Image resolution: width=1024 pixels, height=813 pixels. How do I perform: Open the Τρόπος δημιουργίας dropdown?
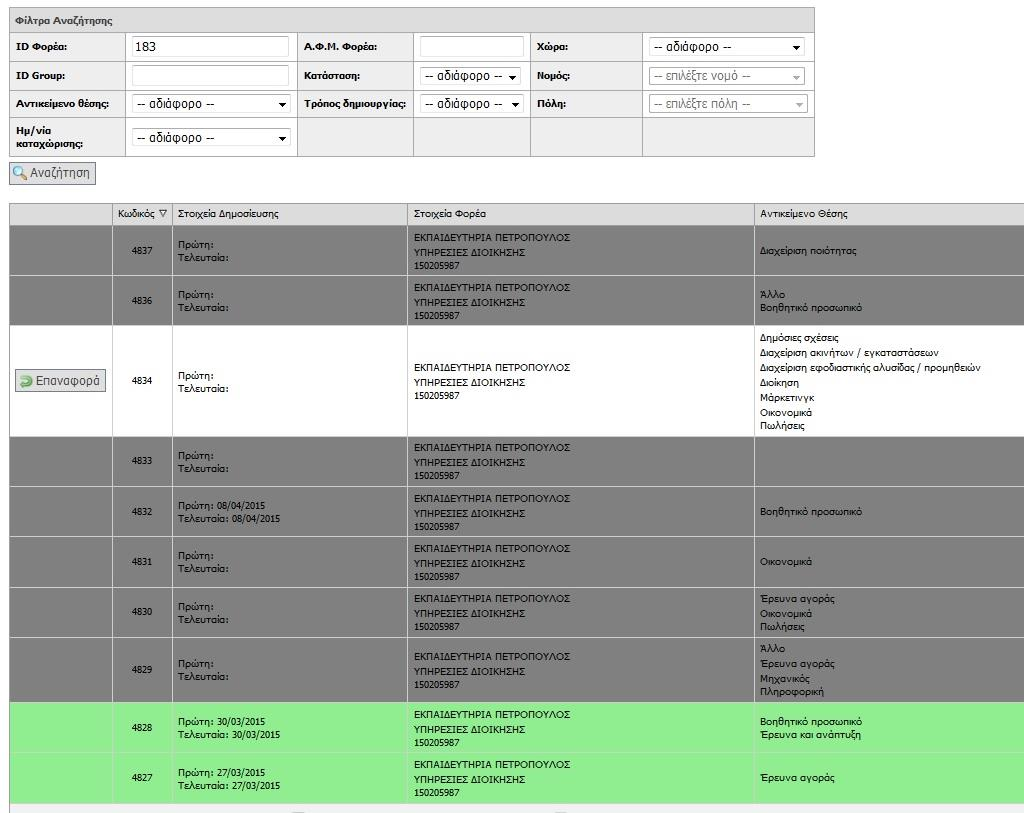472,104
